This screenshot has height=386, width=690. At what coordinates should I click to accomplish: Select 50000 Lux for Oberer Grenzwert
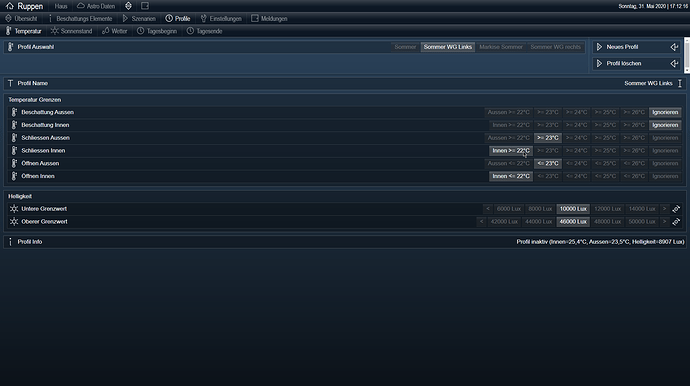point(642,222)
